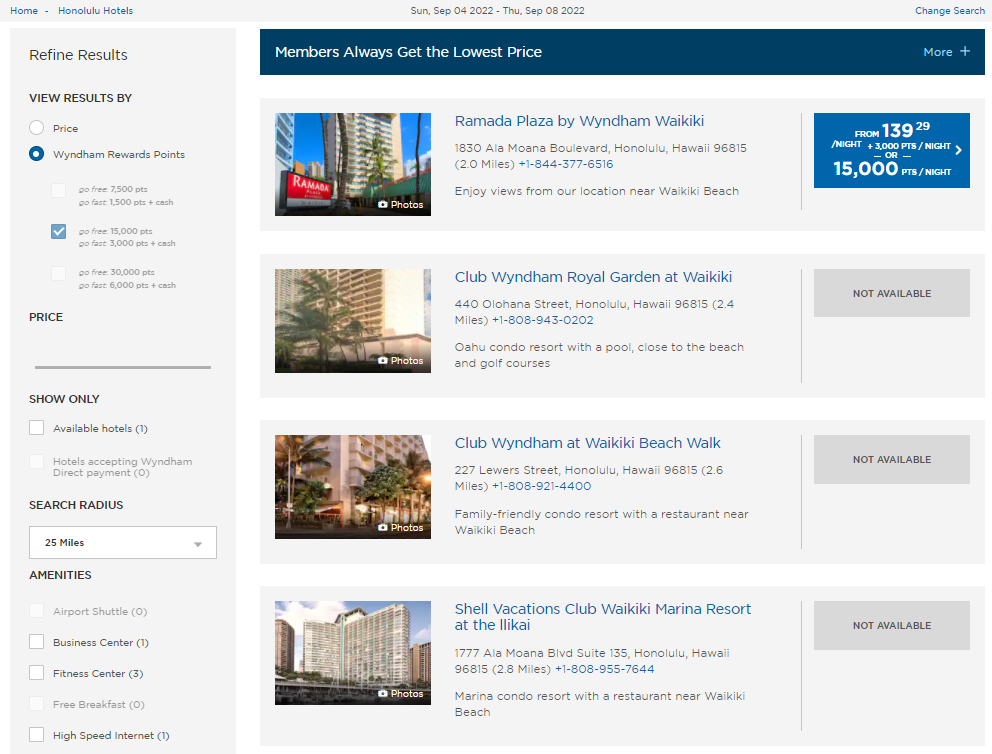This screenshot has height=754, width=992.
Task: Open Photos on the Ramada Plaza image
Action: 400,204
